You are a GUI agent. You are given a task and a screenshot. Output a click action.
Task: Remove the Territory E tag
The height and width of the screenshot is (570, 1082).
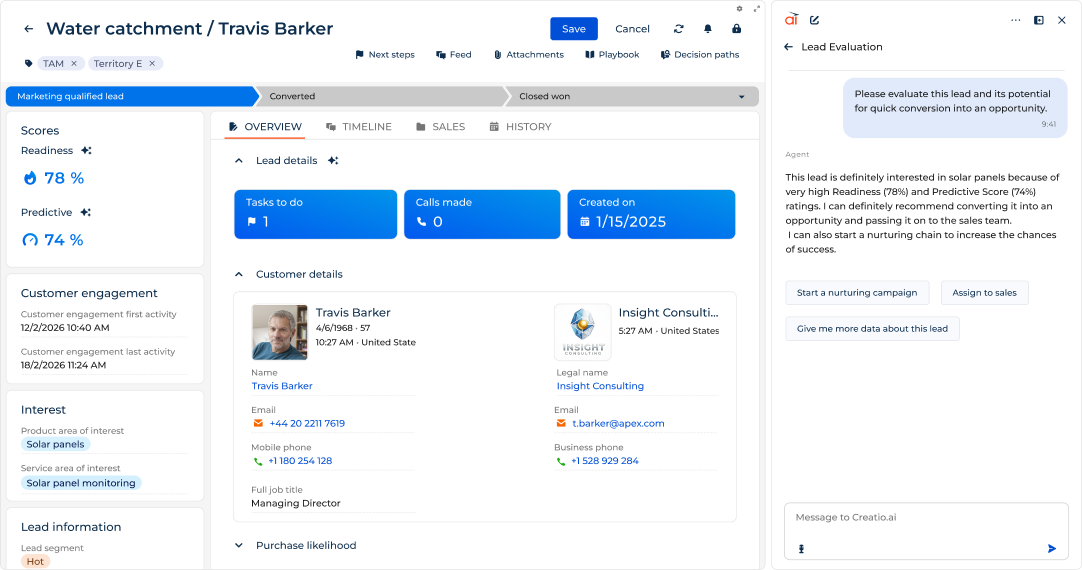(152, 64)
